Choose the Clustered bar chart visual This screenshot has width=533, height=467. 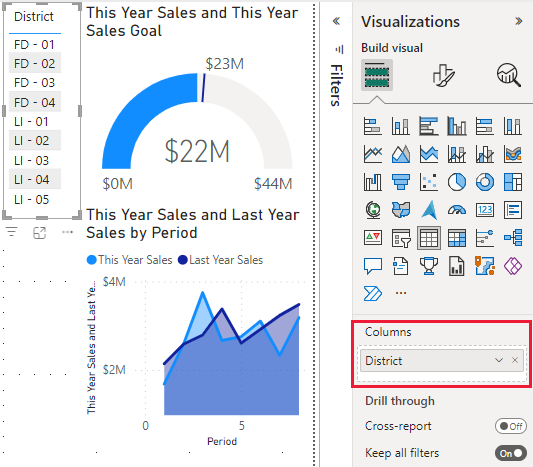click(429, 126)
